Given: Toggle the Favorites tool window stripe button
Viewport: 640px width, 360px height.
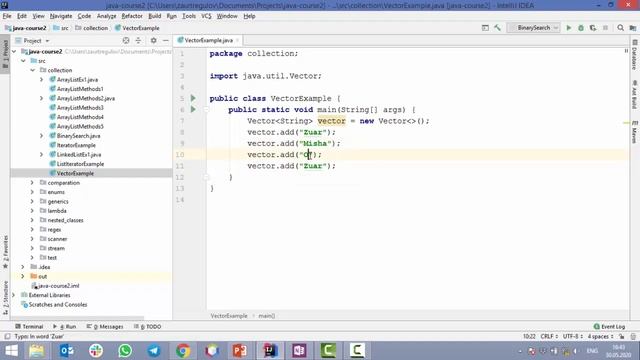Looking at the screenshot, I should click(x=5, y=252).
